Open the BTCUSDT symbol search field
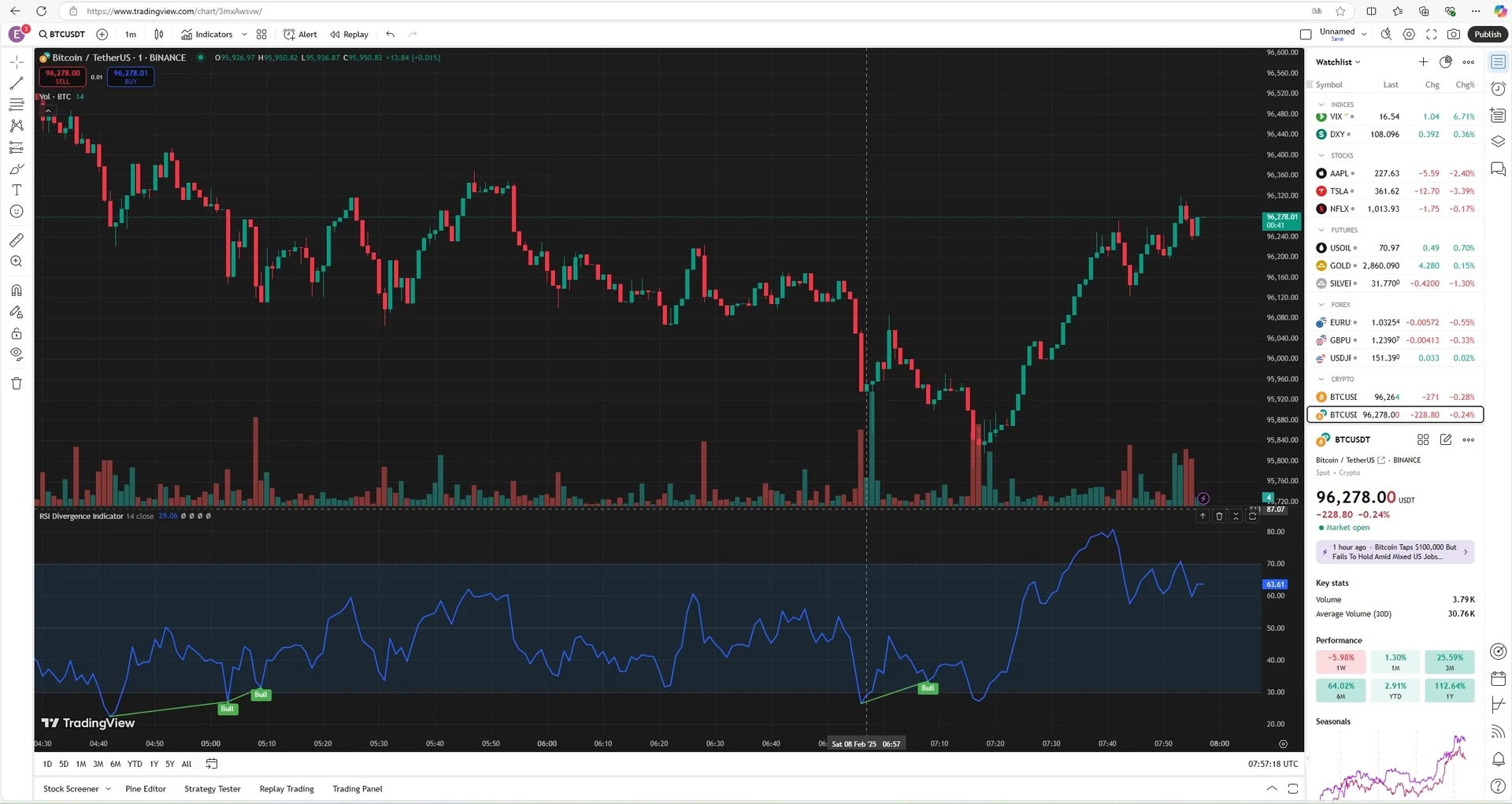Image resolution: width=1512 pixels, height=804 pixels. pyautogui.click(x=62, y=35)
